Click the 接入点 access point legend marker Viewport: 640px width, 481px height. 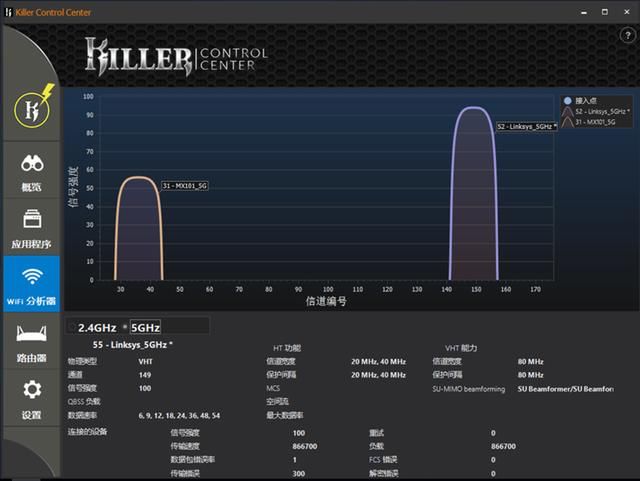coord(567,101)
